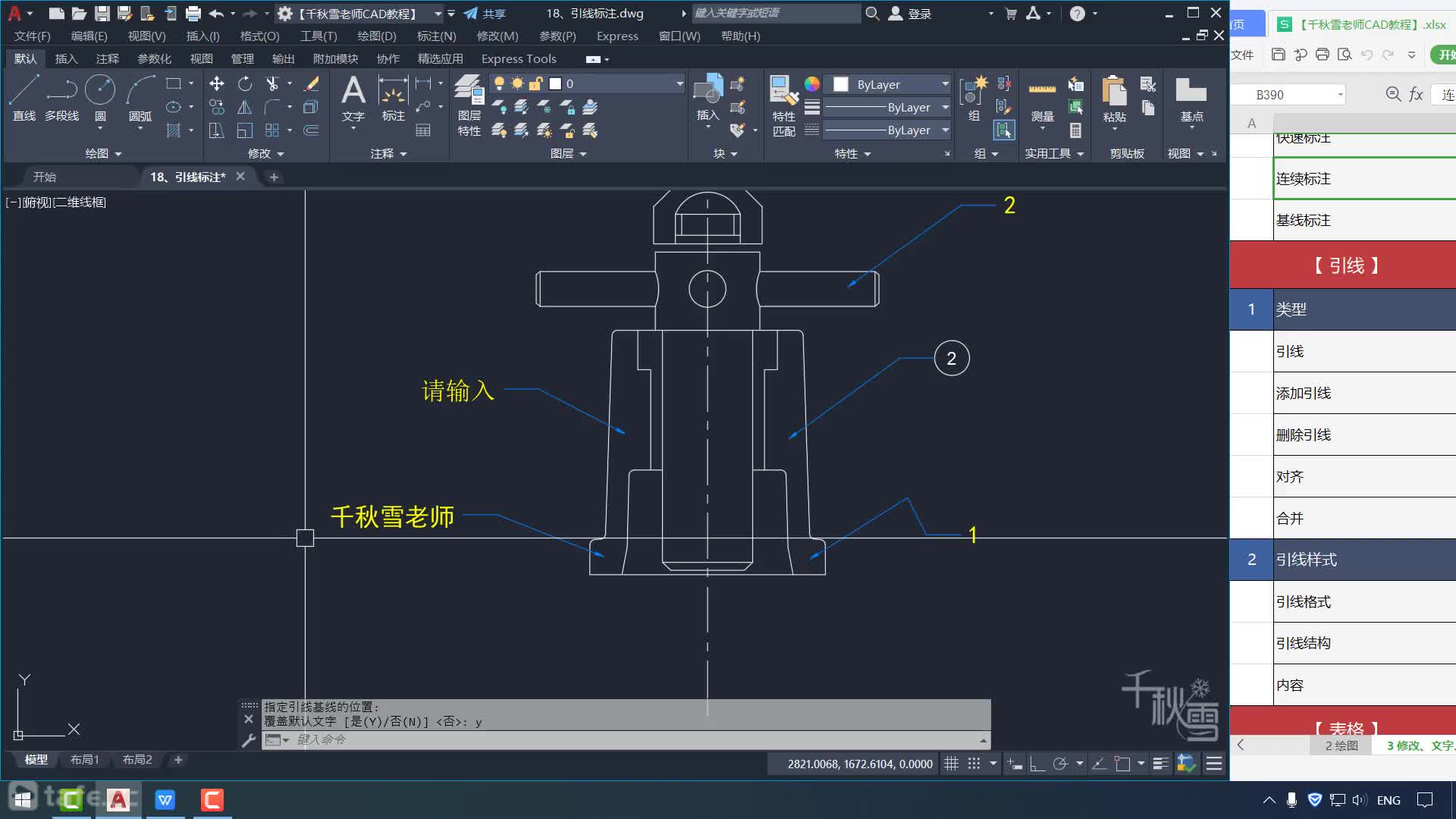This screenshot has width=1456, height=819.
Task: Click the Base point (基点) view icon
Action: coord(1191,97)
